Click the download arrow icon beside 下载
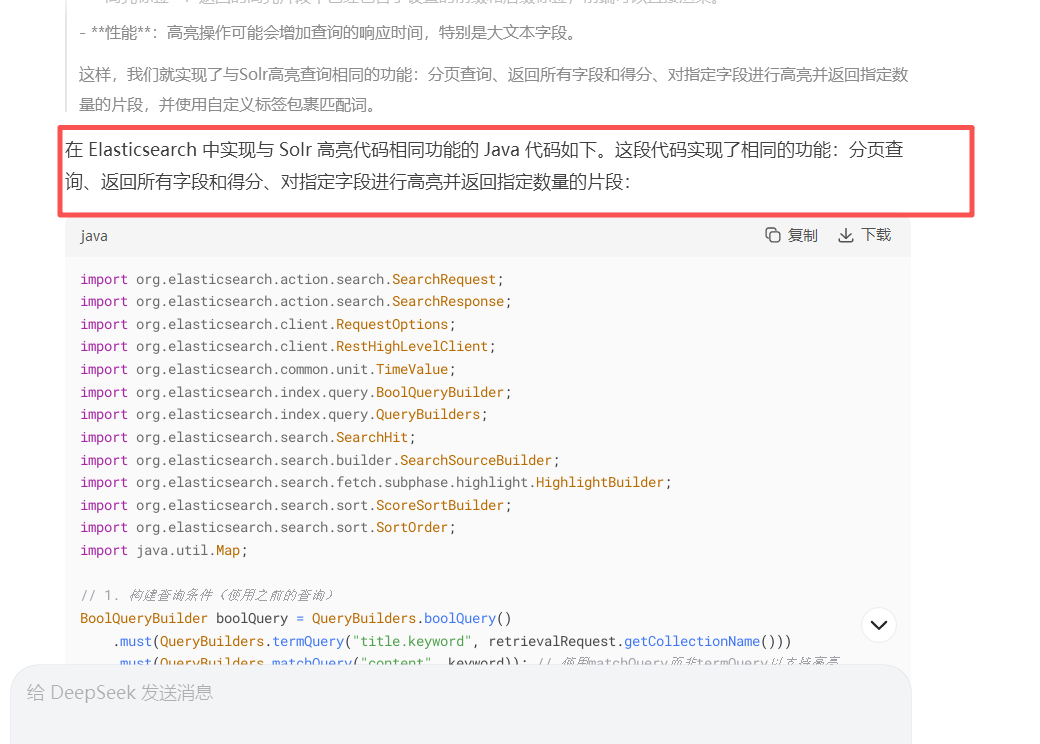This screenshot has height=744, width=1040. (846, 235)
